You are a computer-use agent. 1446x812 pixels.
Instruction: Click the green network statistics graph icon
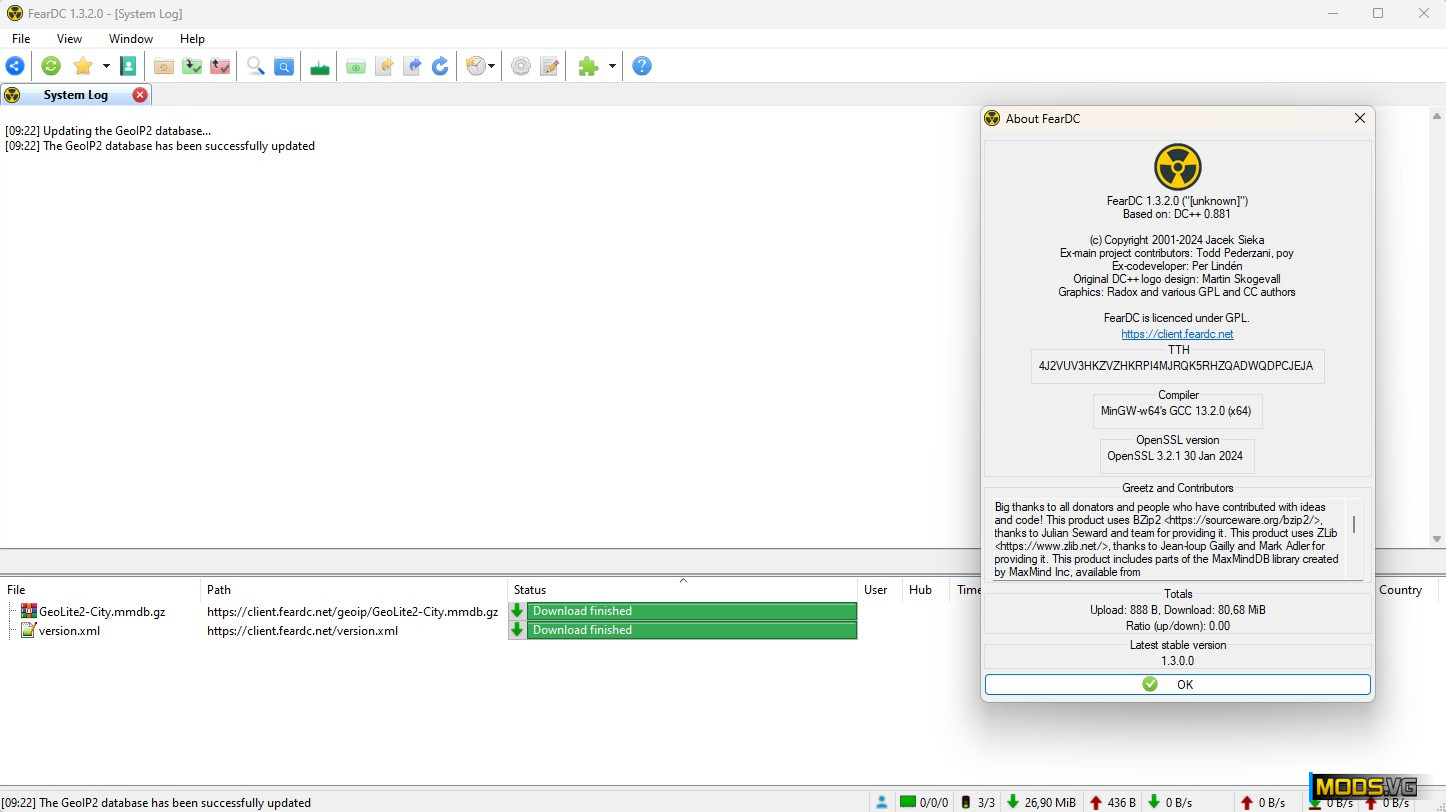[320, 66]
